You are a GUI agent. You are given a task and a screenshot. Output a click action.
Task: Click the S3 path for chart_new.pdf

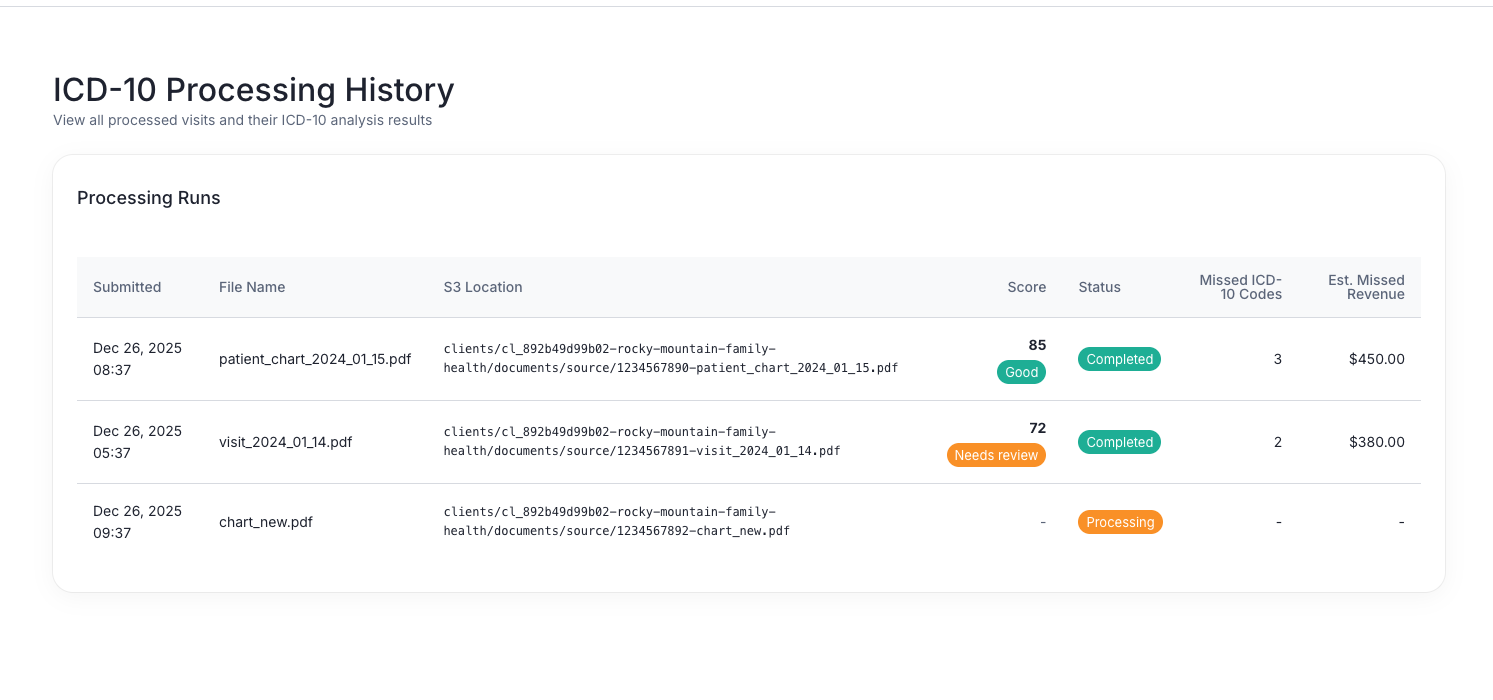(x=616, y=522)
